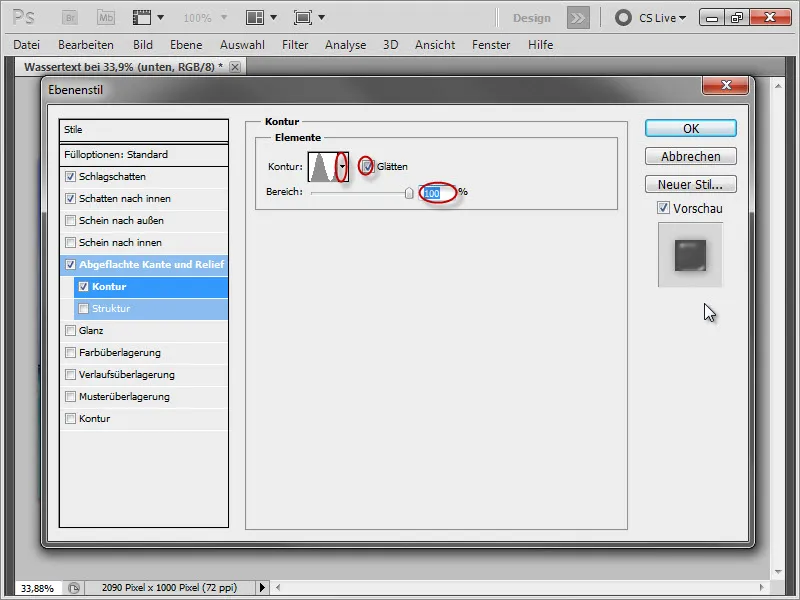Viewport: 800px width, 600px height.
Task: Open the screen mode icon
Action: [x=303, y=18]
